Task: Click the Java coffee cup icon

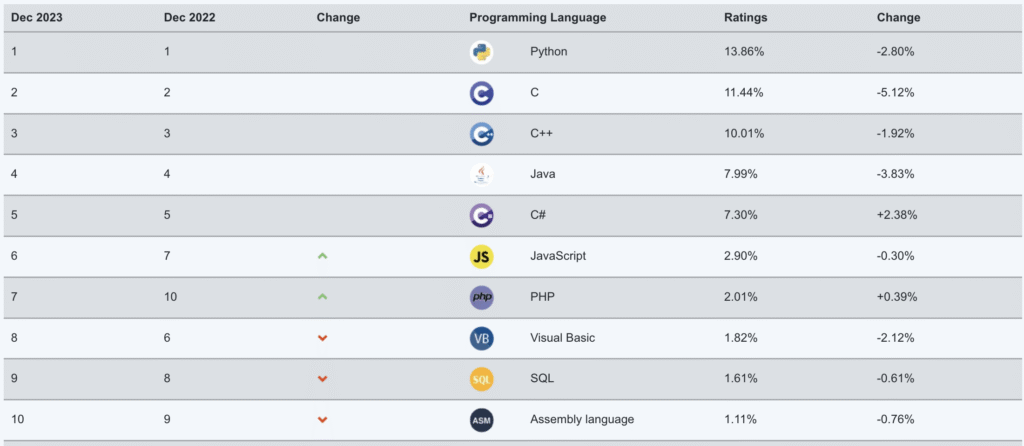Action: (482, 174)
